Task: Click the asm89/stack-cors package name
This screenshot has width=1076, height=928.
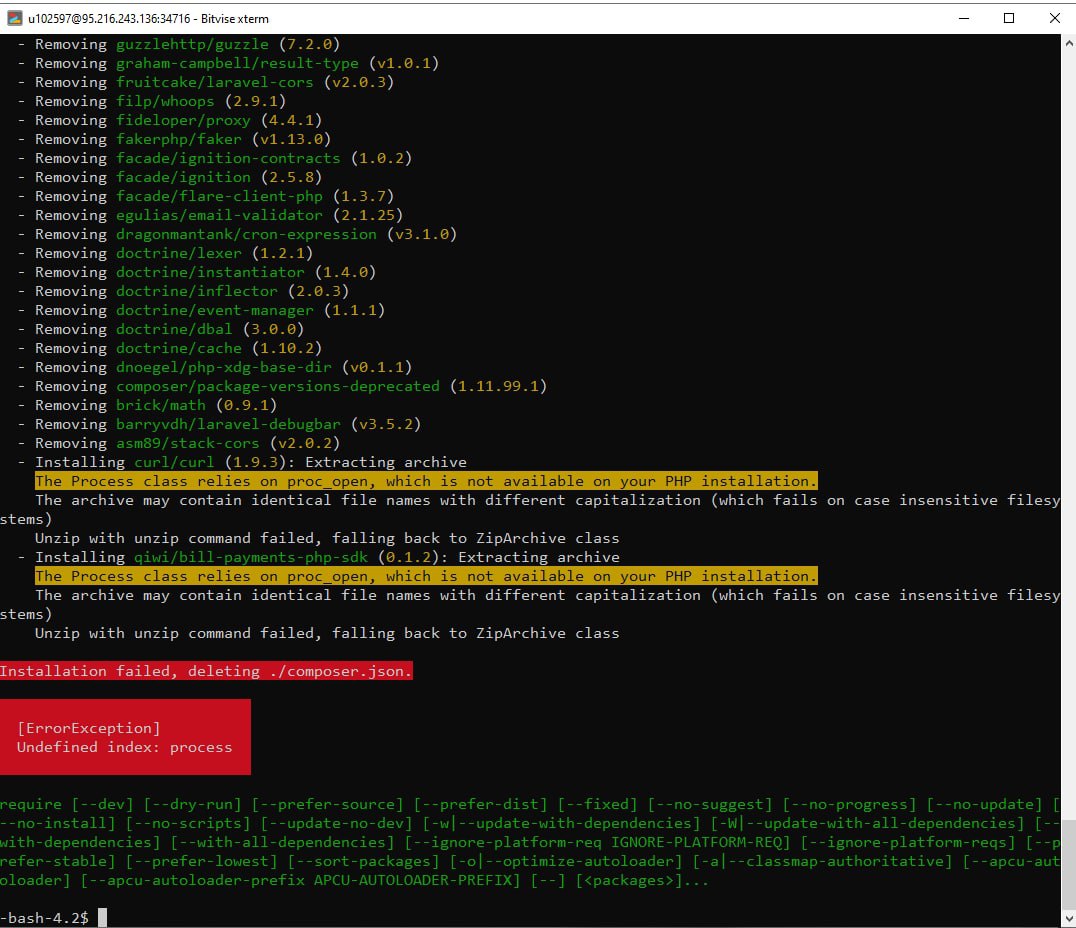Action: pos(188,443)
